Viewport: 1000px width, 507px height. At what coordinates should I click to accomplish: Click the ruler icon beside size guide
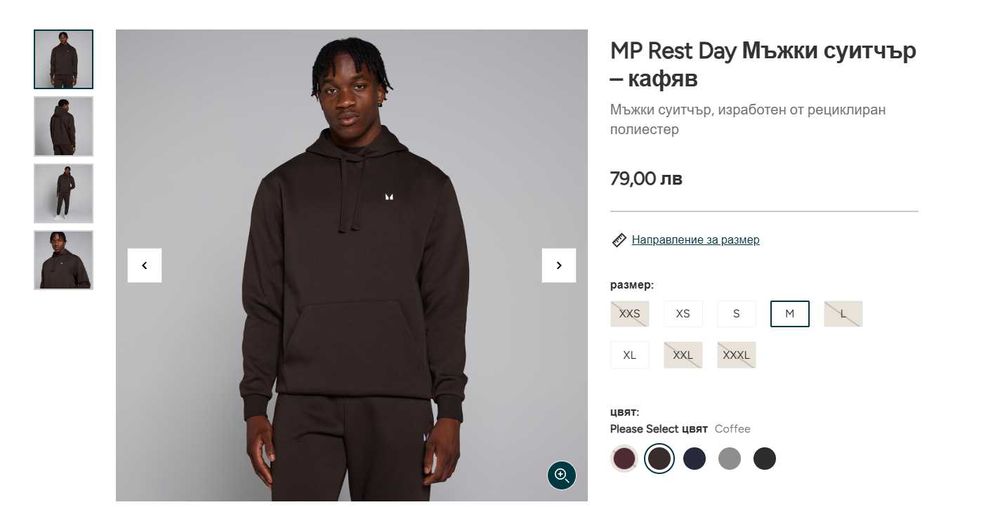[619, 240]
